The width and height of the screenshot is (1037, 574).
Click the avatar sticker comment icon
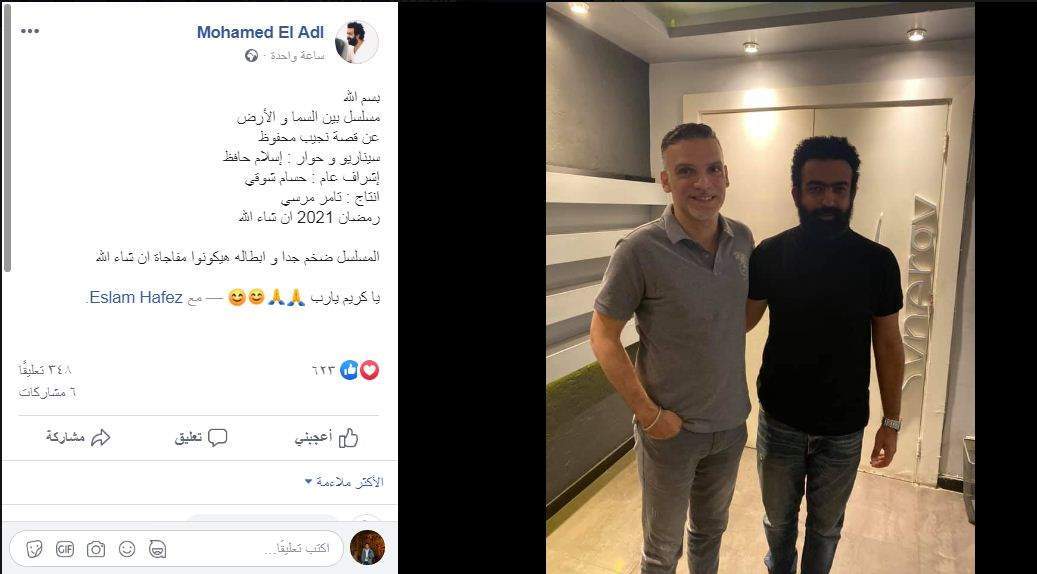[x=157, y=549]
